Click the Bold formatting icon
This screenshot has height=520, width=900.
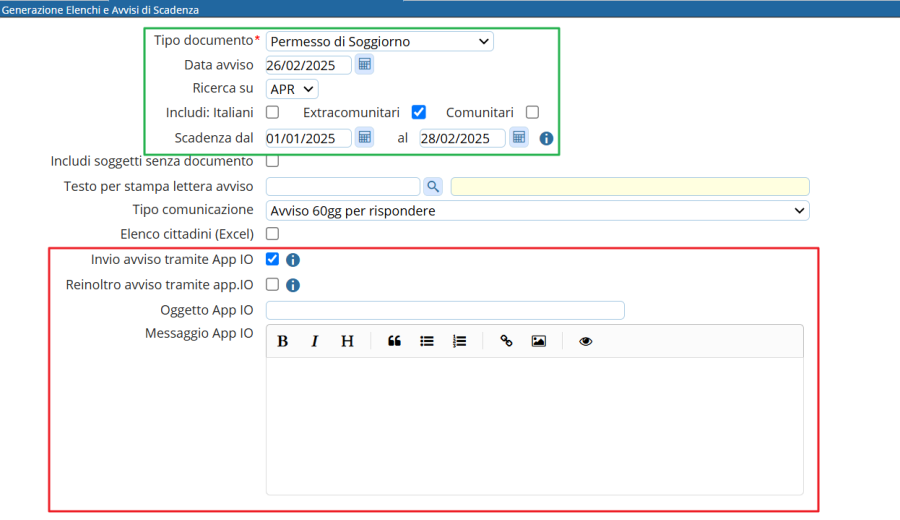click(283, 341)
